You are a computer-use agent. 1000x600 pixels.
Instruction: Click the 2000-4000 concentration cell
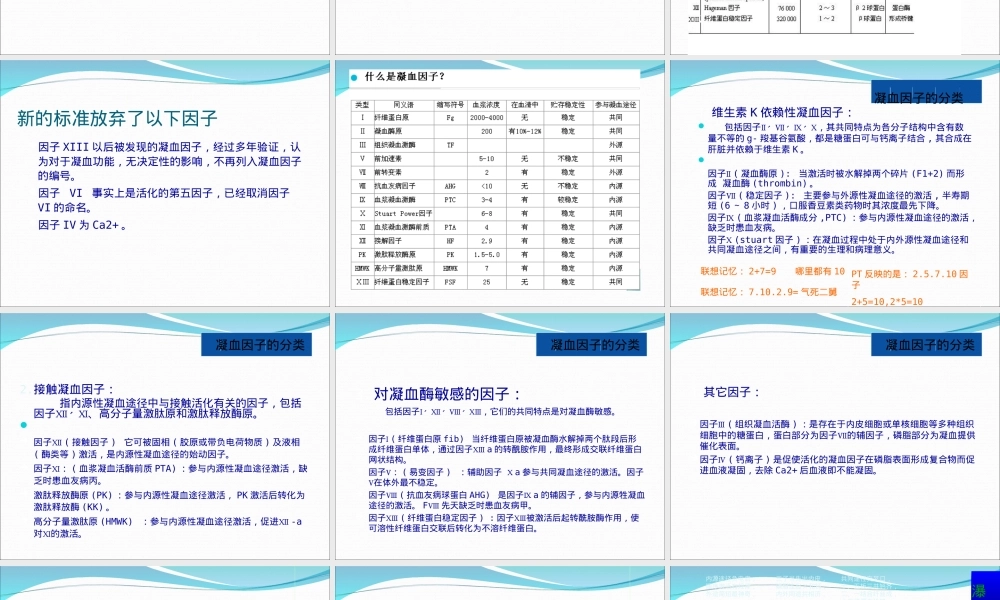pos(487,118)
